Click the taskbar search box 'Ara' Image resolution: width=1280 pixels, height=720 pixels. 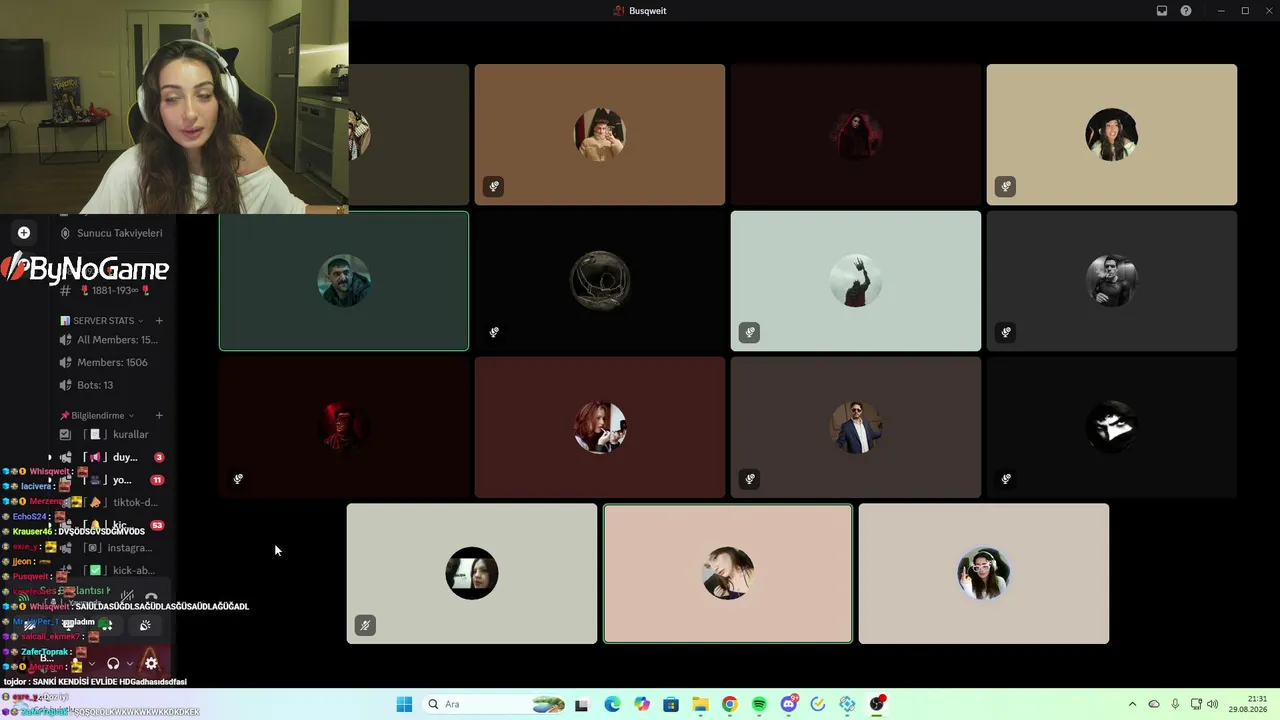point(495,704)
